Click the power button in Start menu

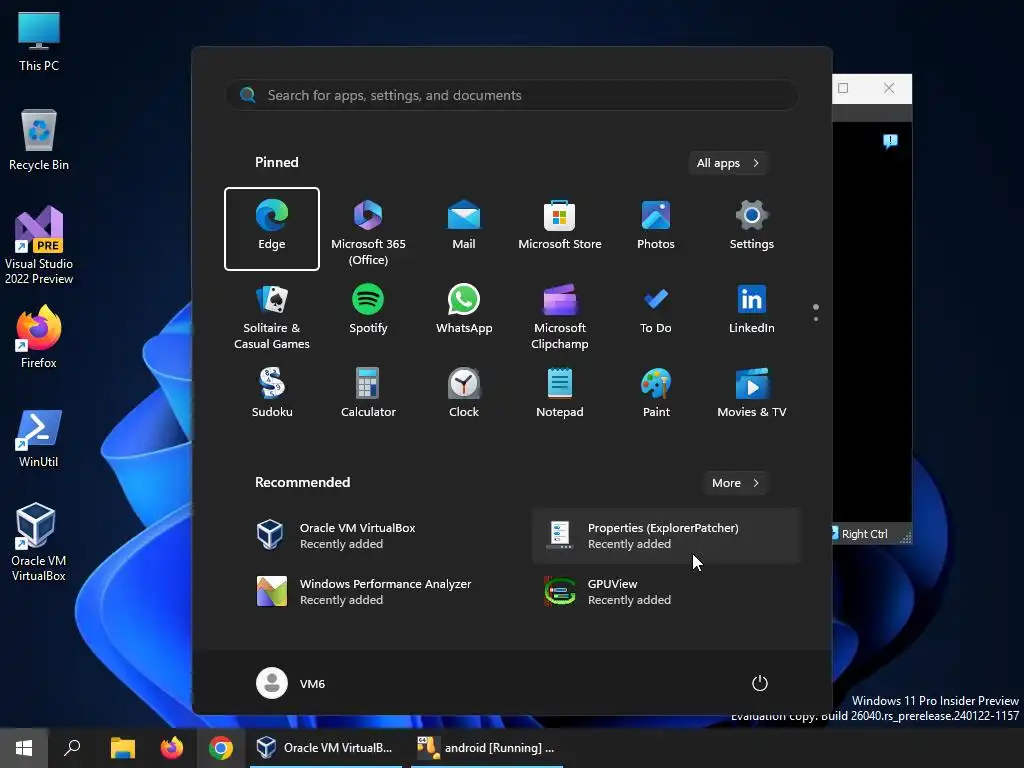pos(760,683)
